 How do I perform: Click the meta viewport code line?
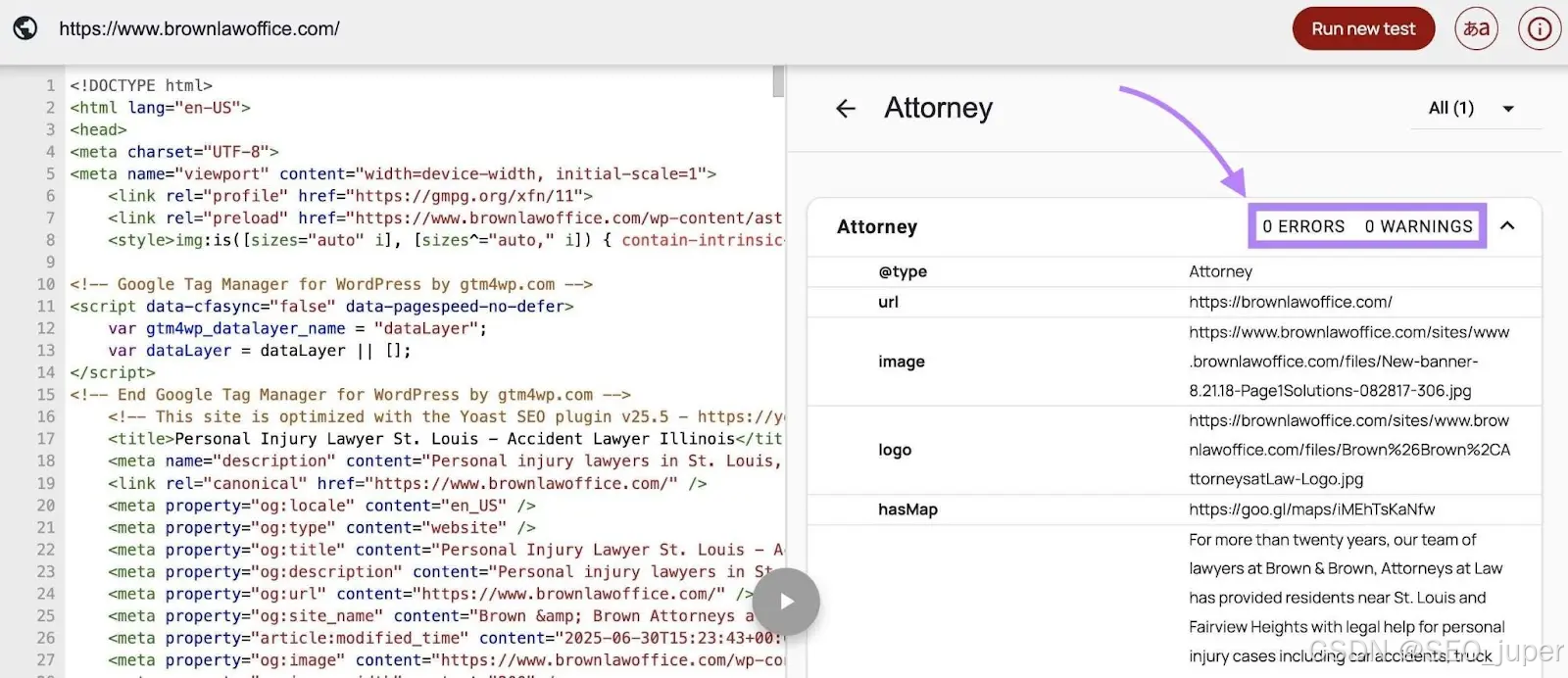393,173
